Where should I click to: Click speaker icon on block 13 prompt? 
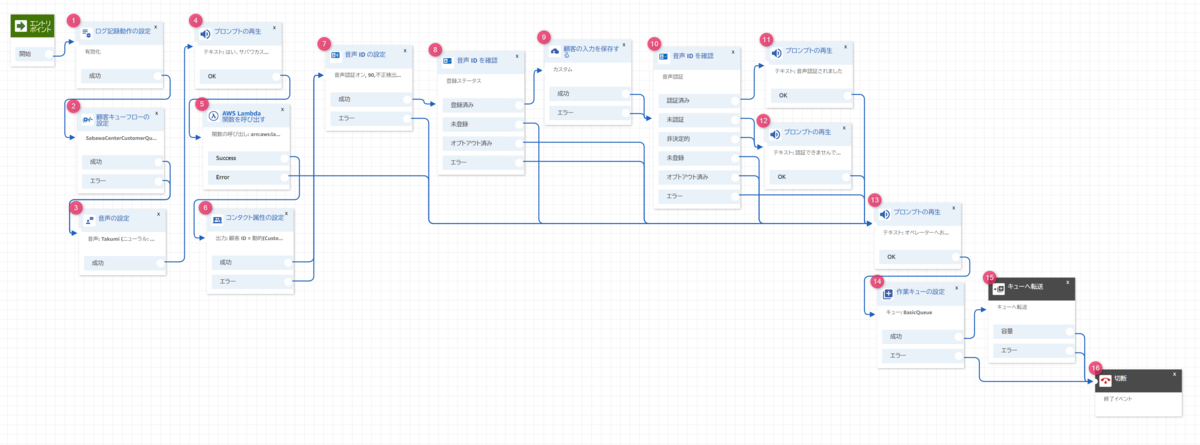(884, 214)
